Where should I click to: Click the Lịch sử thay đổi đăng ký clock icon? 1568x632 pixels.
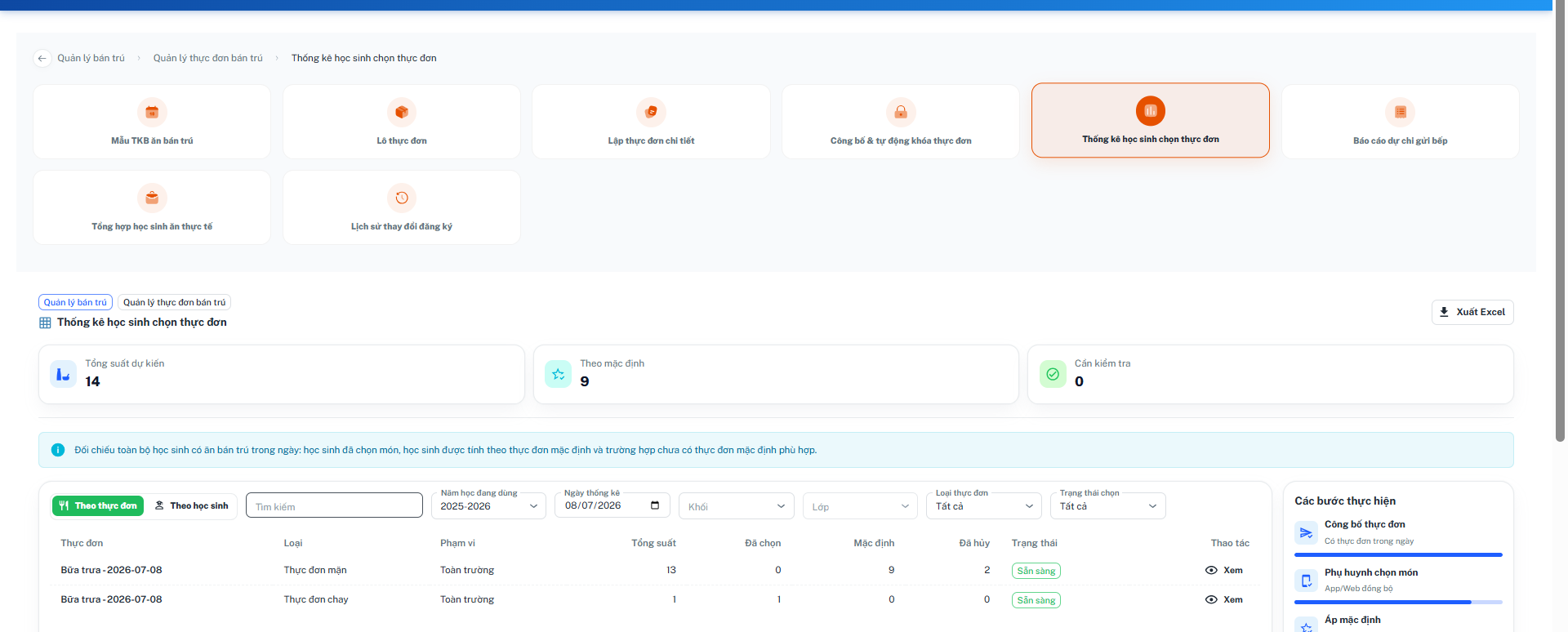coord(402,198)
